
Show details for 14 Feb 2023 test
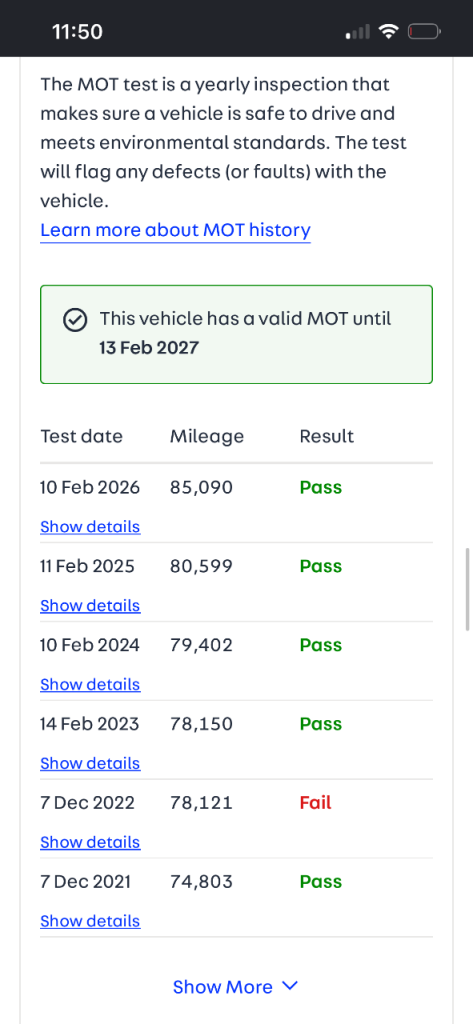(90, 763)
